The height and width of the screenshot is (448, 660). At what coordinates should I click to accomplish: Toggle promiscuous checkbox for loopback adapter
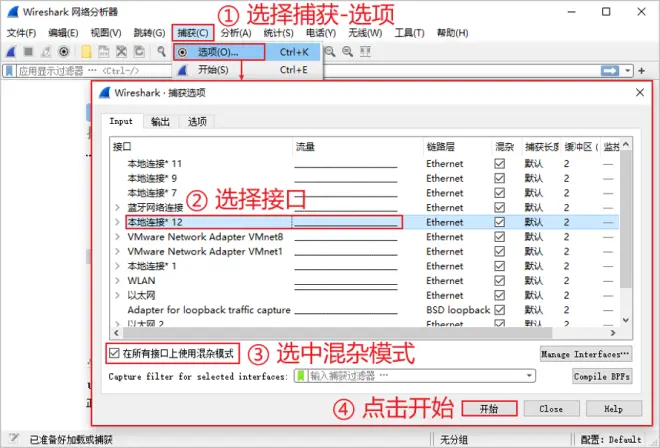click(500, 310)
